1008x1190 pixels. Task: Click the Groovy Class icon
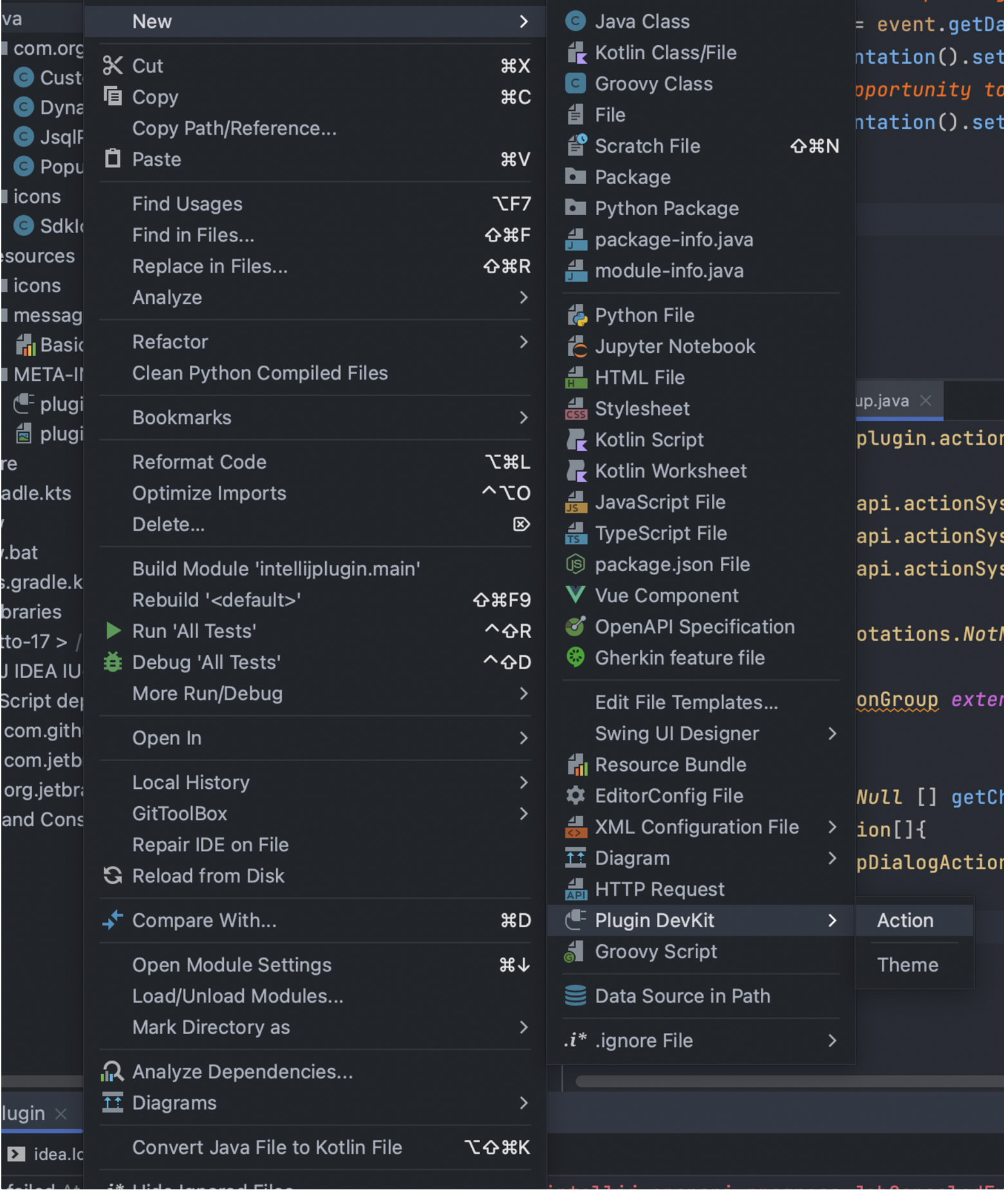tap(577, 84)
